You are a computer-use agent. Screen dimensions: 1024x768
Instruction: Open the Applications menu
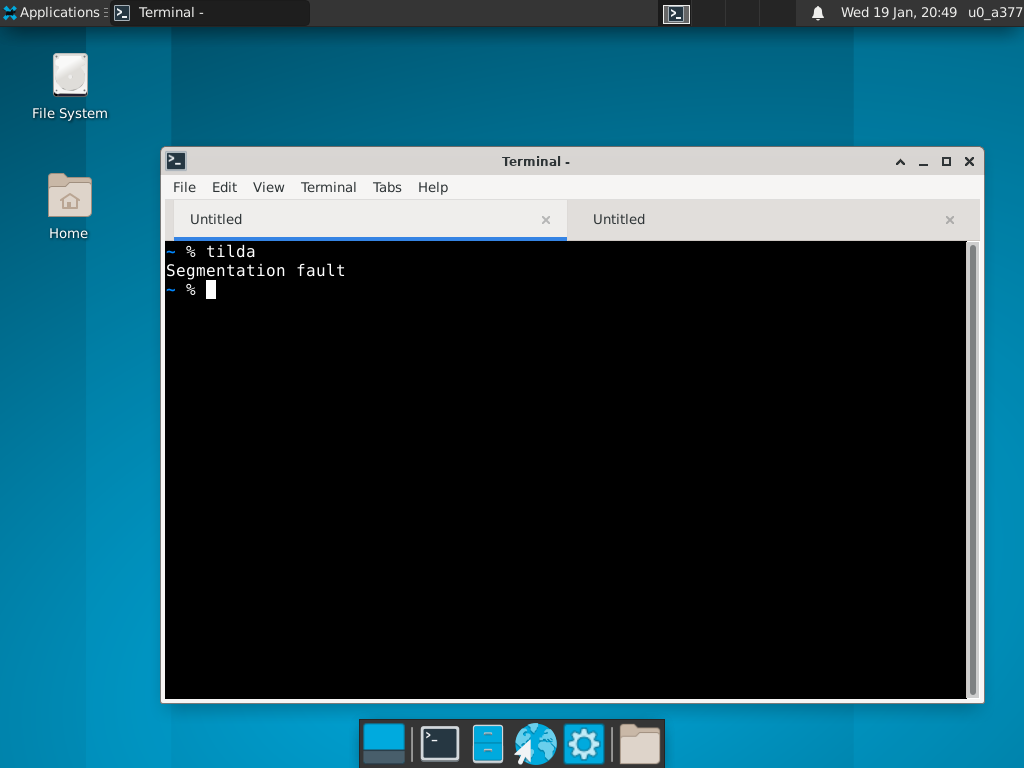click(49, 13)
